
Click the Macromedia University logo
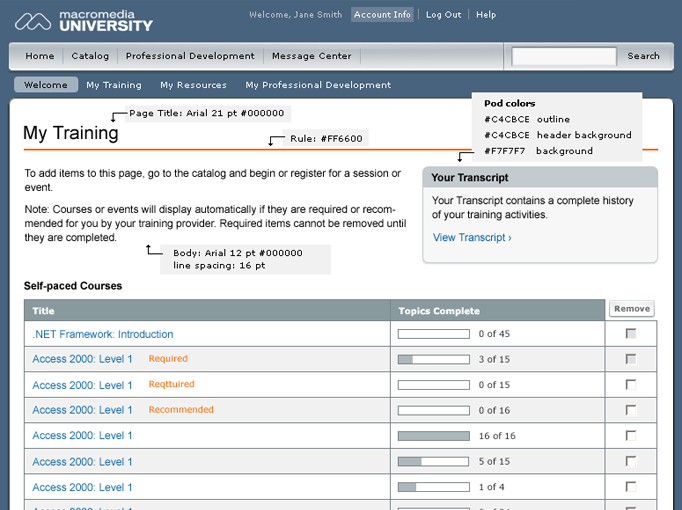click(83, 20)
